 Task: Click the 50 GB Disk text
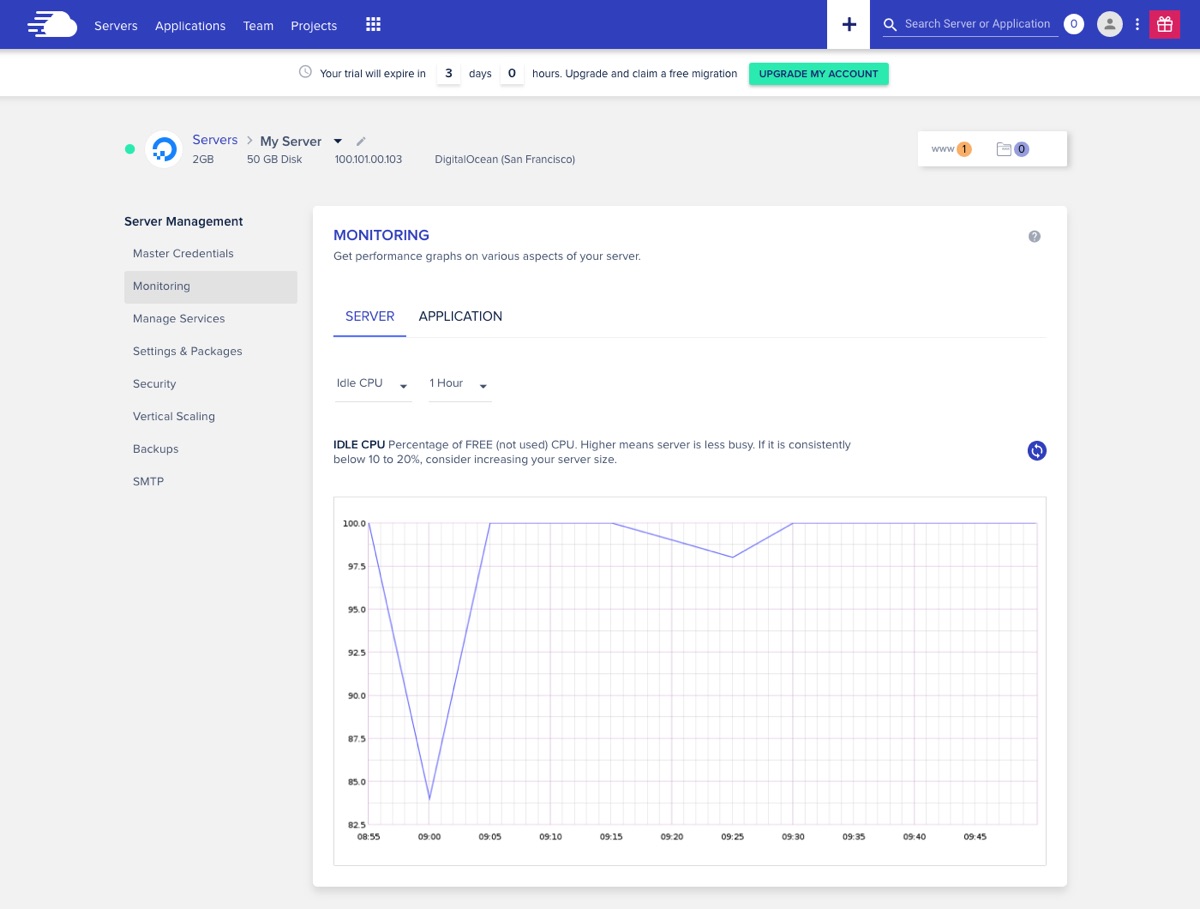274,159
